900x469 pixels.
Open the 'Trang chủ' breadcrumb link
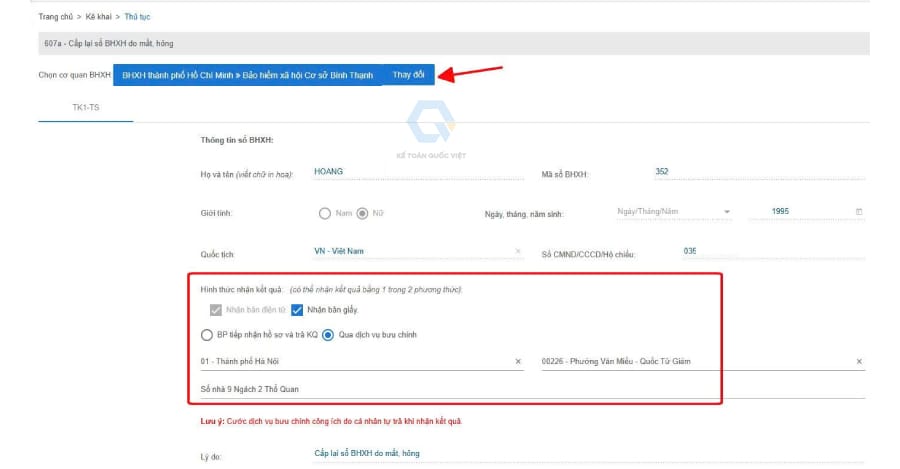click(56, 17)
